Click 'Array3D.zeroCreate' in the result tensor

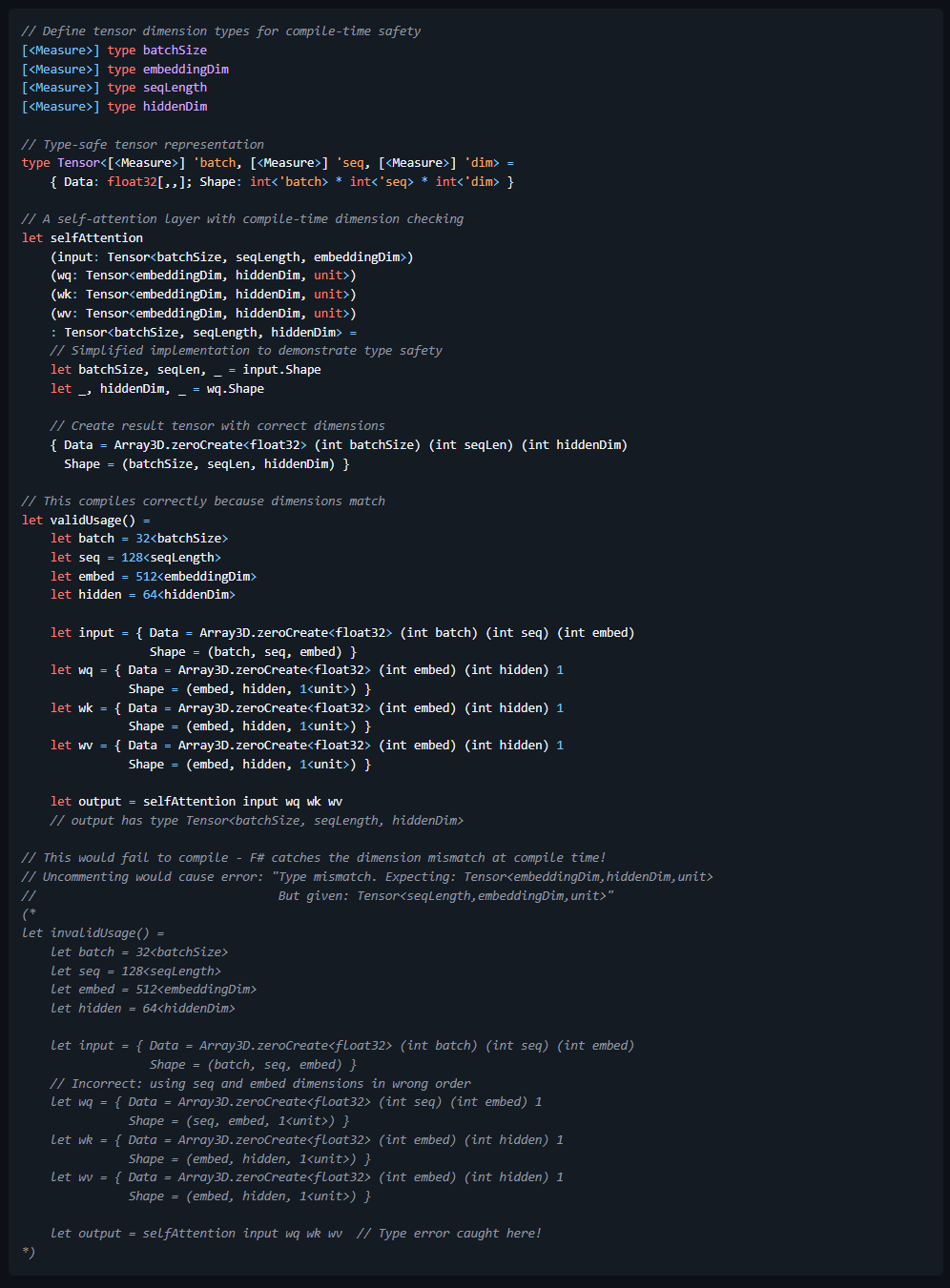coord(178,444)
